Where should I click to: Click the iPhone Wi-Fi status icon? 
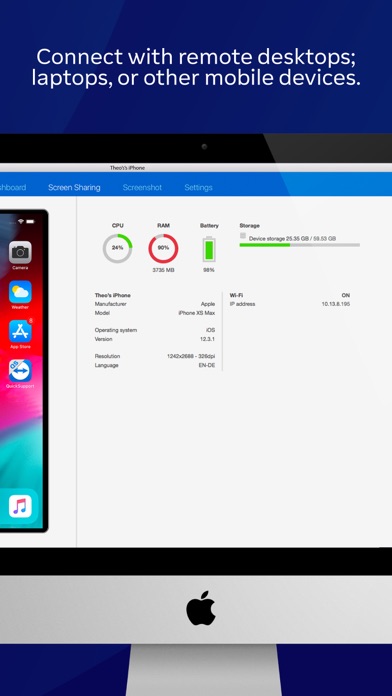[20, 221]
